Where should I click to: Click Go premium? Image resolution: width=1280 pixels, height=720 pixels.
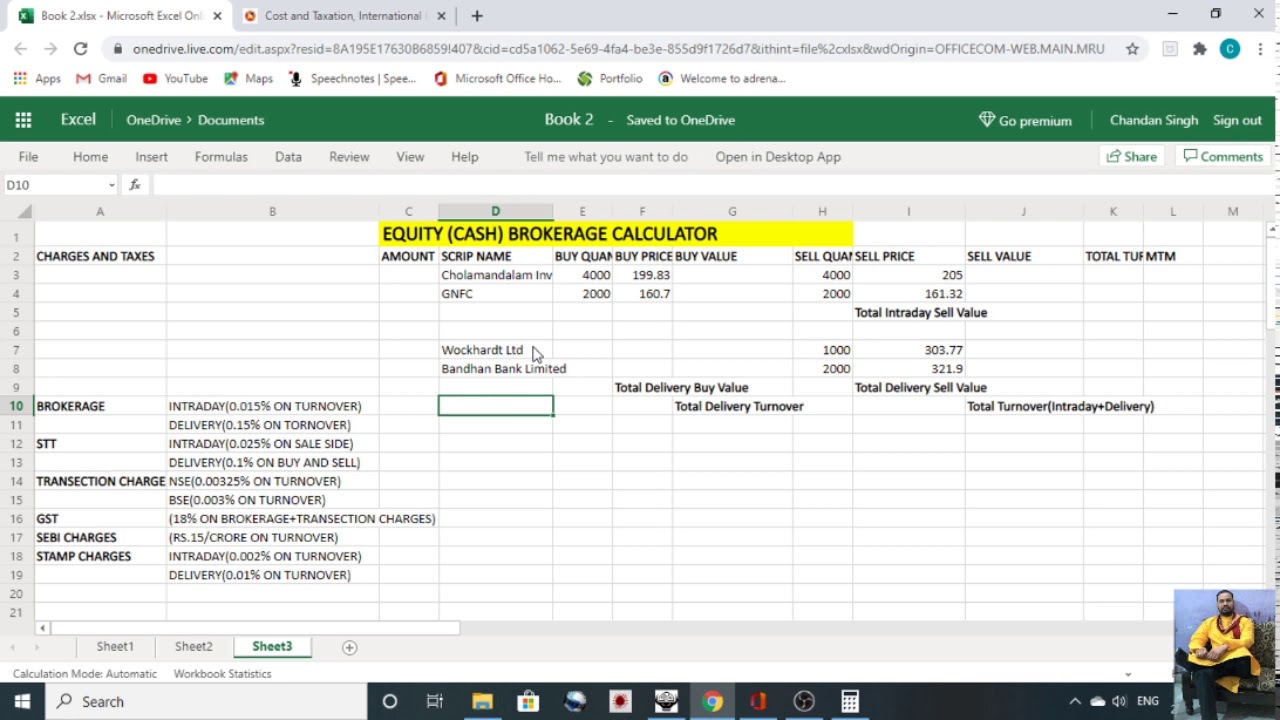(1025, 120)
